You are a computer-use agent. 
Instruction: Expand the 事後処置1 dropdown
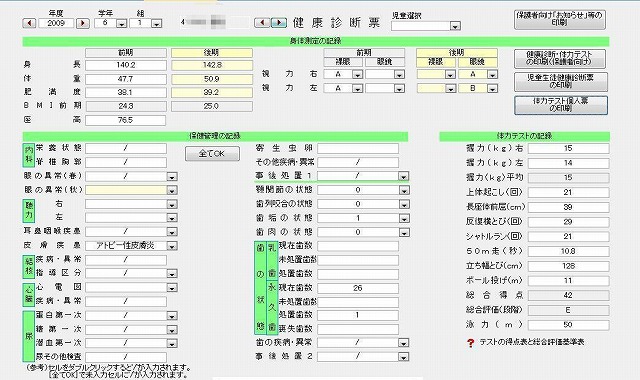click(x=404, y=176)
